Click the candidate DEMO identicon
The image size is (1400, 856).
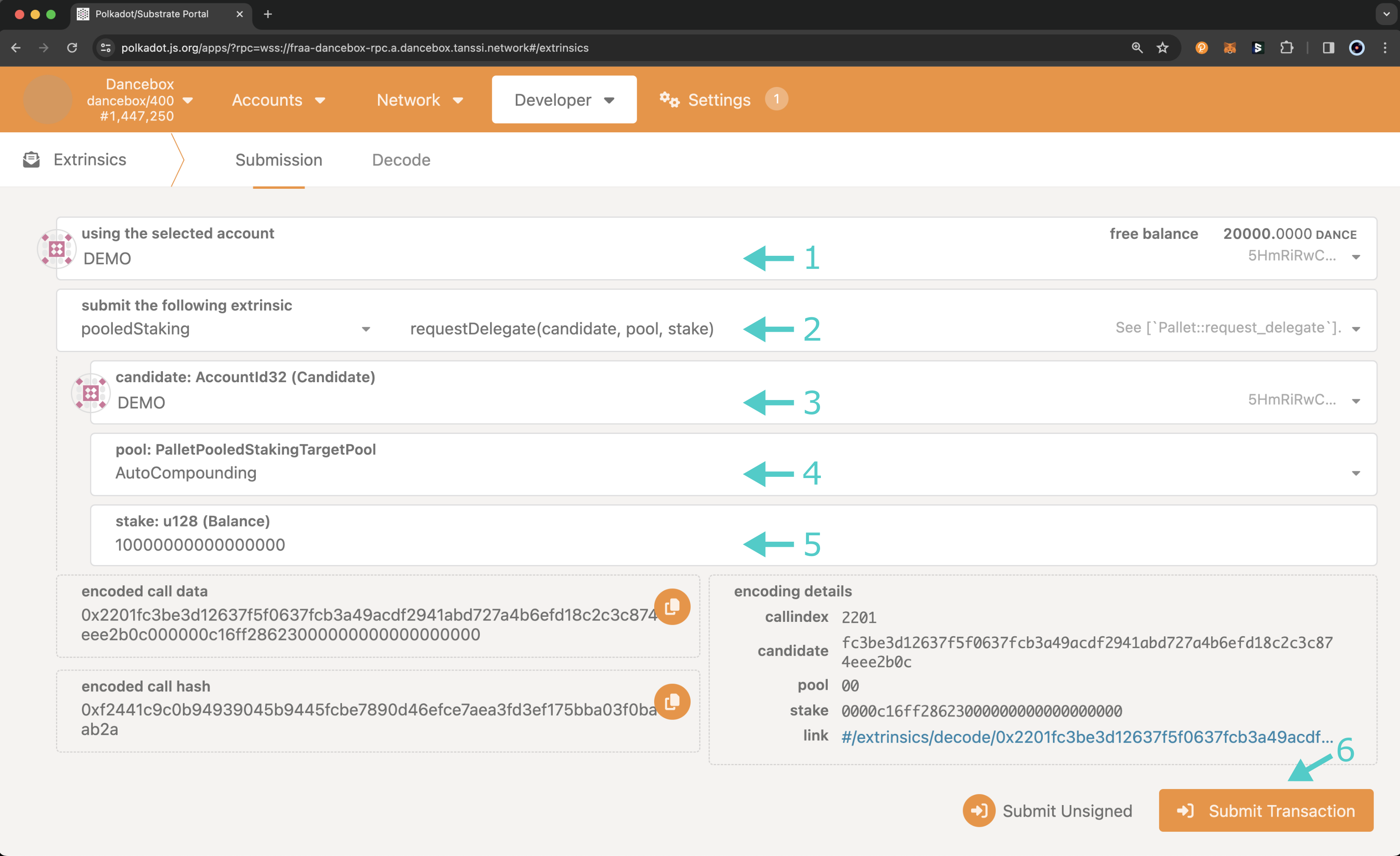pyautogui.click(x=91, y=392)
